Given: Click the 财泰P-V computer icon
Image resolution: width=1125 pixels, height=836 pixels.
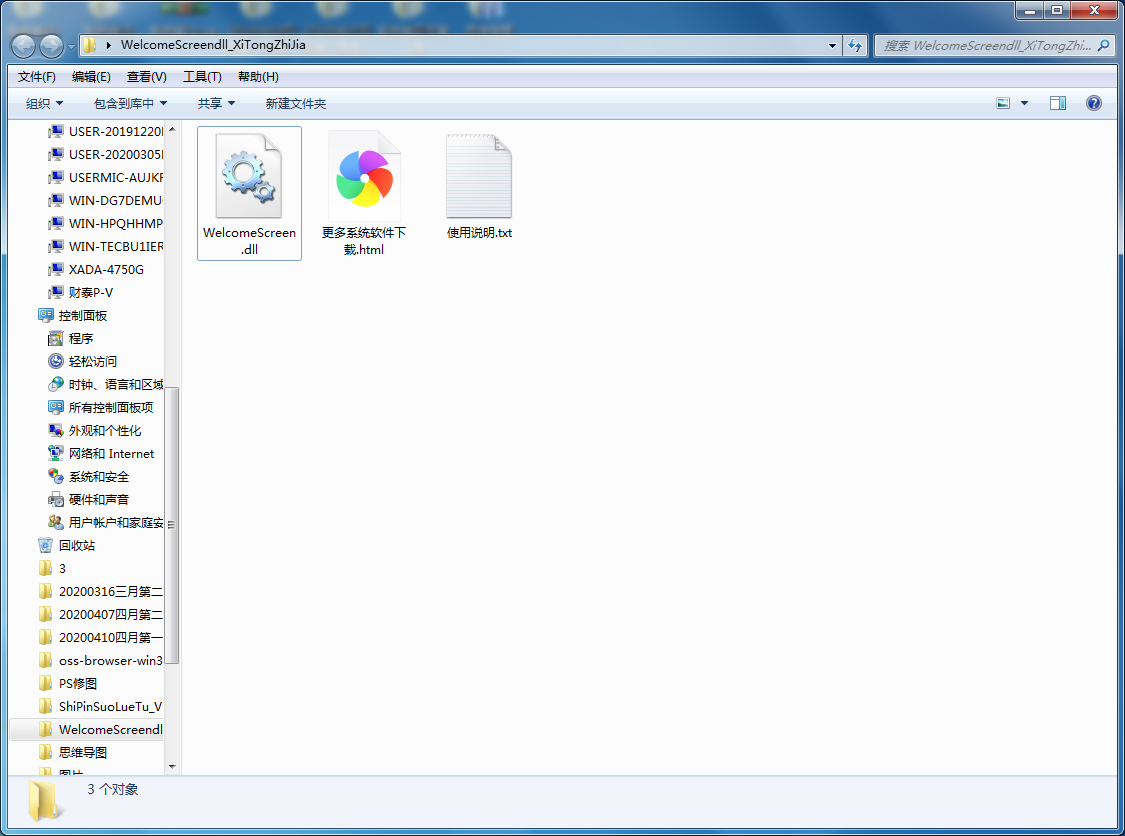Looking at the screenshot, I should pos(55,292).
